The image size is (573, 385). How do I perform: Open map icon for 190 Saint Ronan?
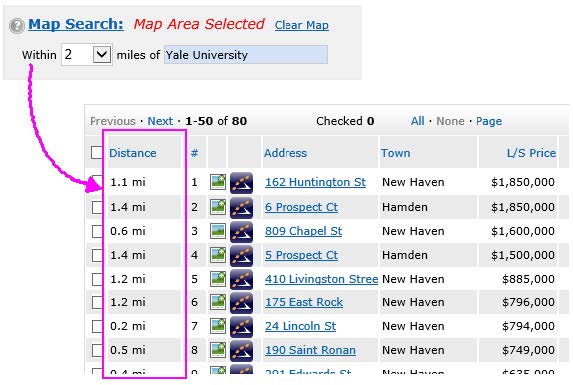[x=242, y=351]
